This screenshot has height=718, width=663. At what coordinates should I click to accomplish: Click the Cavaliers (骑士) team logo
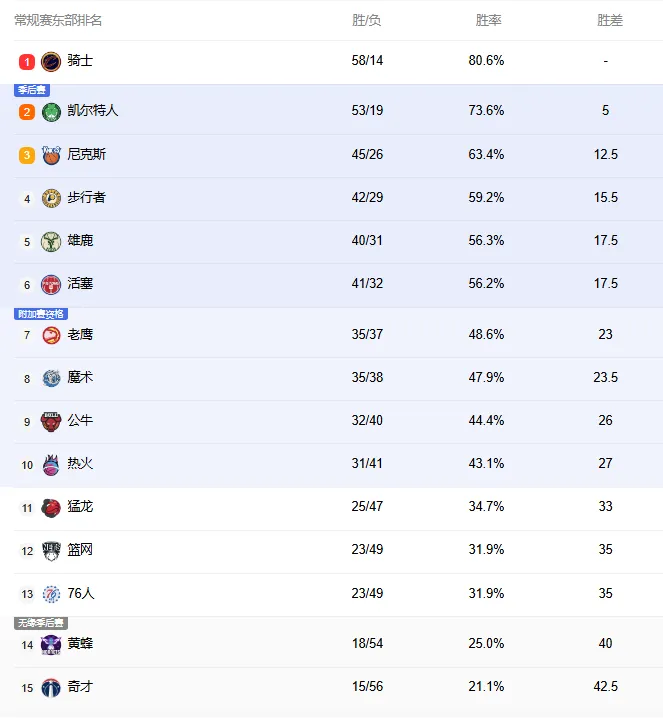pyautogui.click(x=51, y=61)
